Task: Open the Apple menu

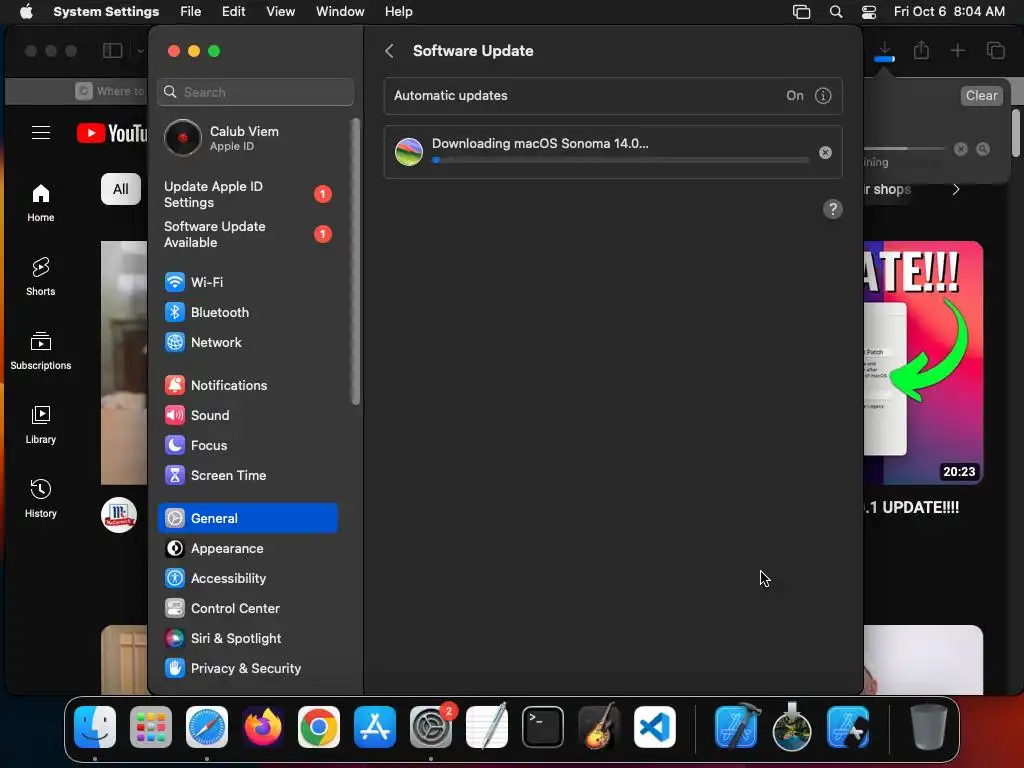Action: click(26, 12)
